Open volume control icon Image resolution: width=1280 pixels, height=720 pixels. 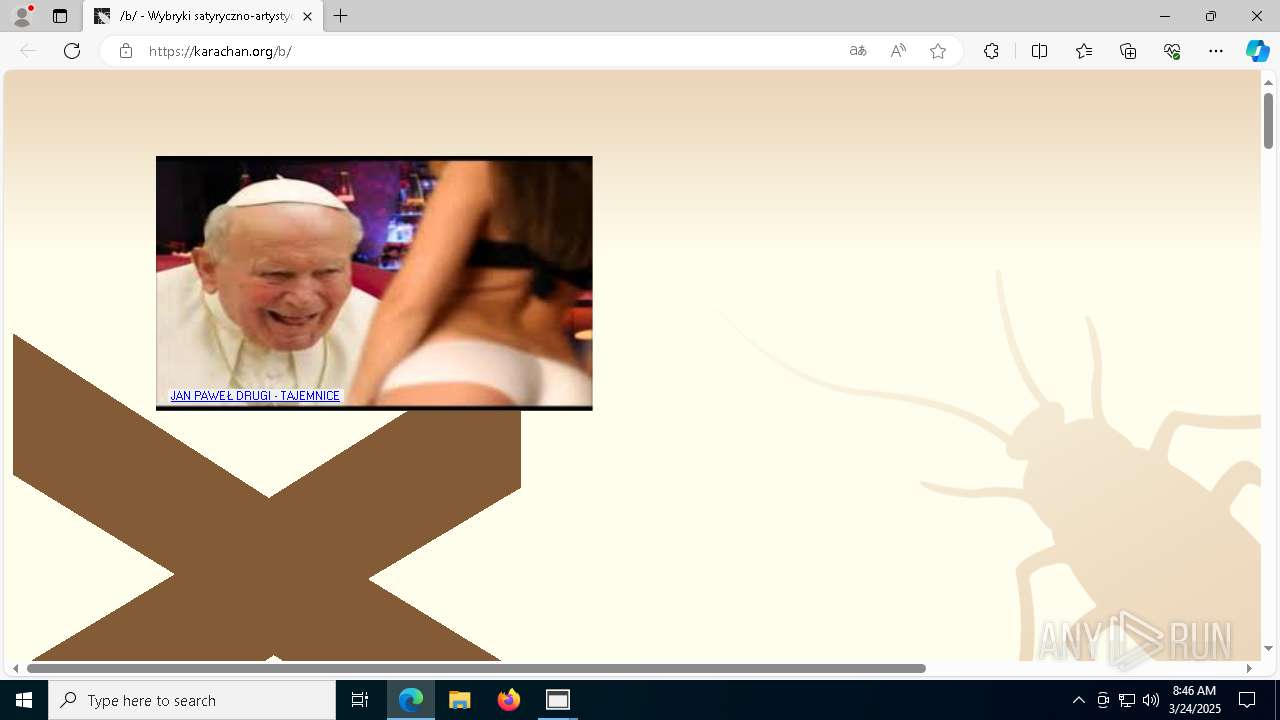click(x=1151, y=700)
